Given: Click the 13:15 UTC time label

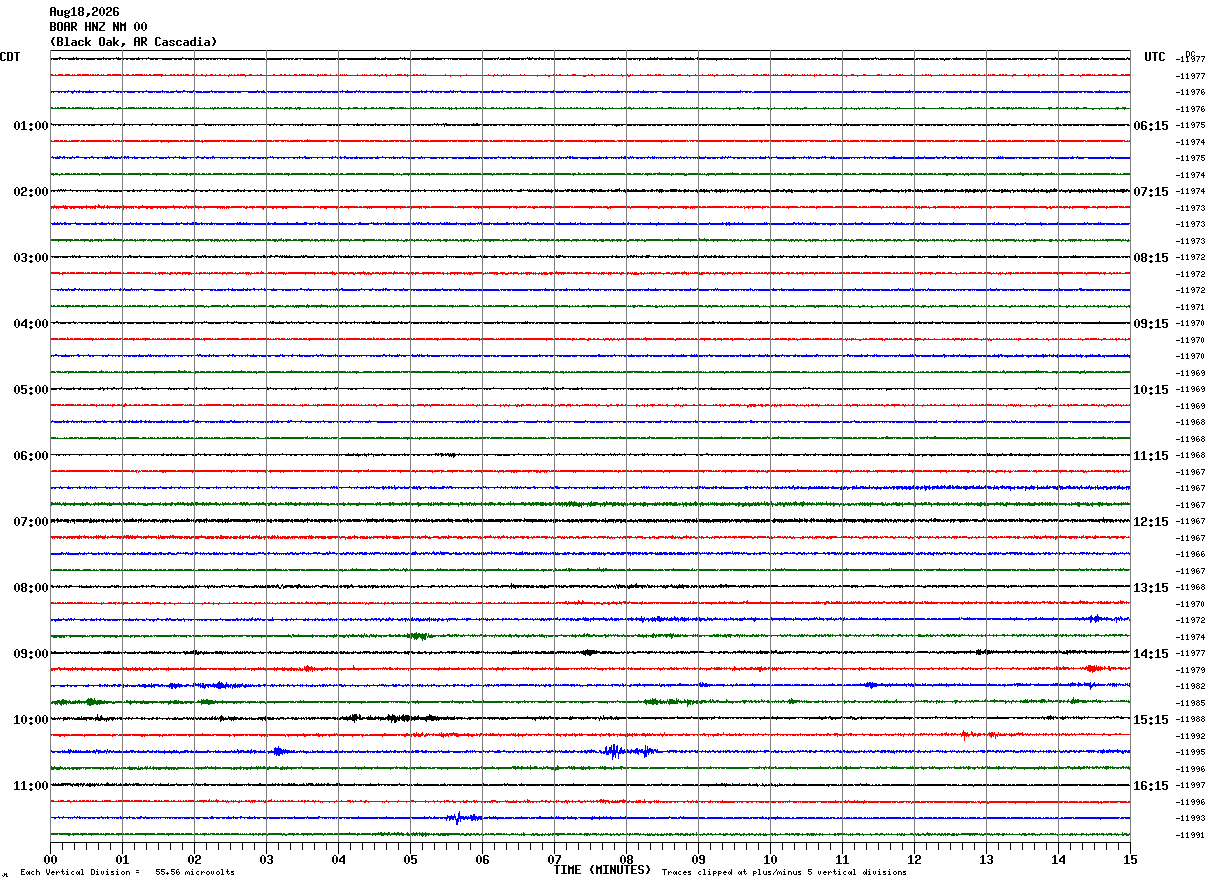Looking at the screenshot, I should click(x=1150, y=588).
